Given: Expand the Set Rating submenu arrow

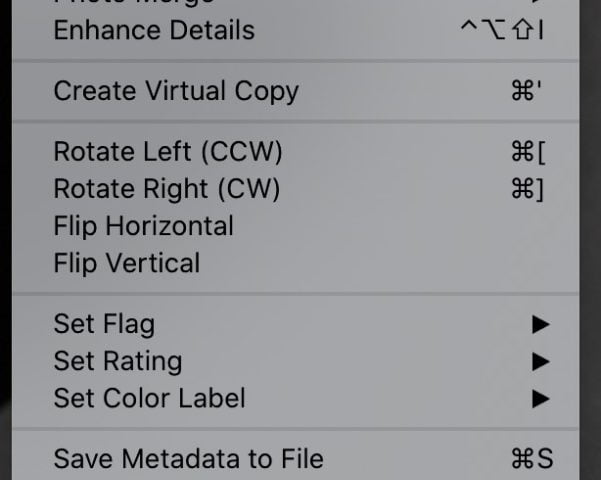Looking at the screenshot, I should point(540,361).
